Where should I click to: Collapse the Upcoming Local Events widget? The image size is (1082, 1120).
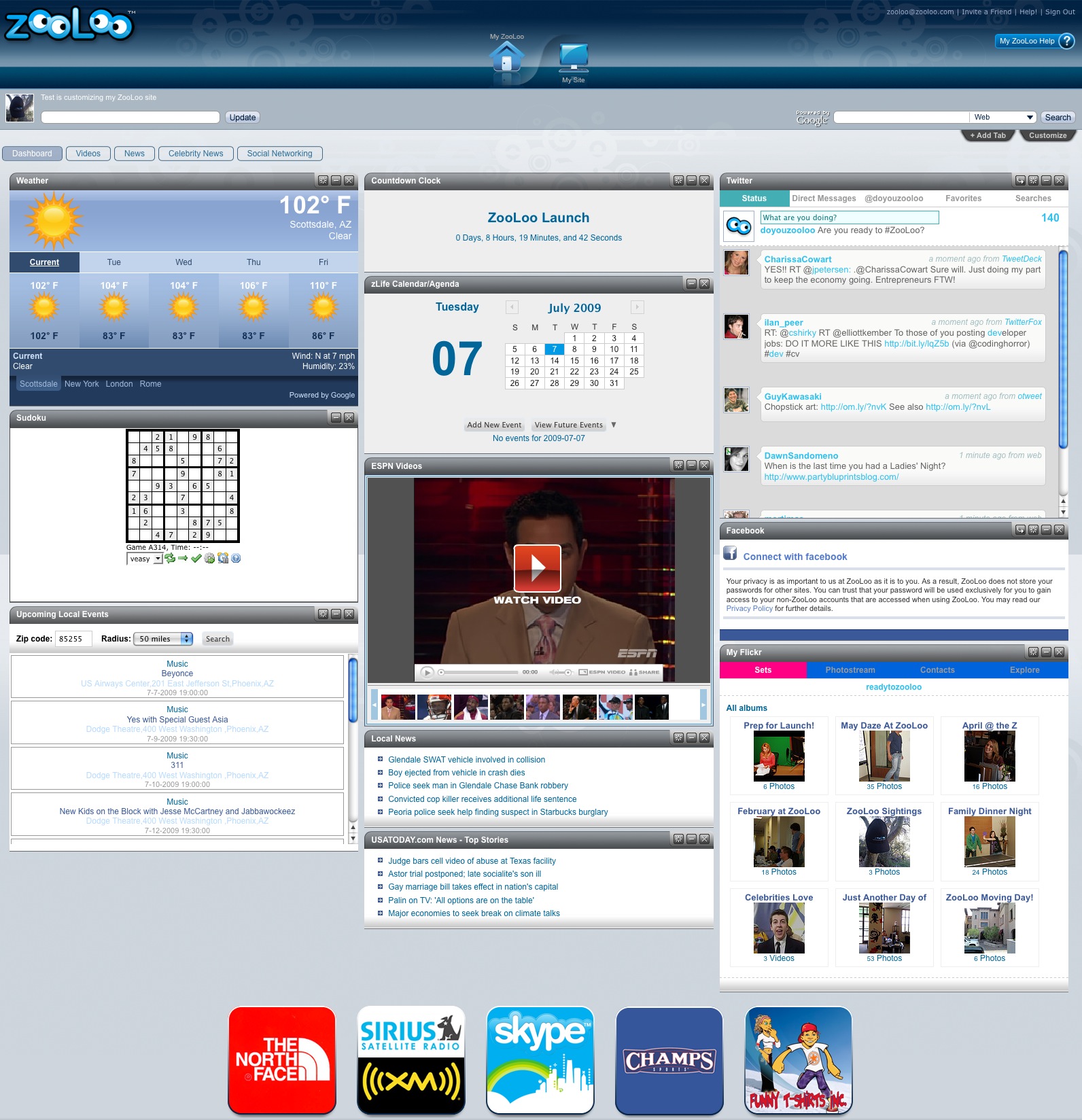pos(336,614)
